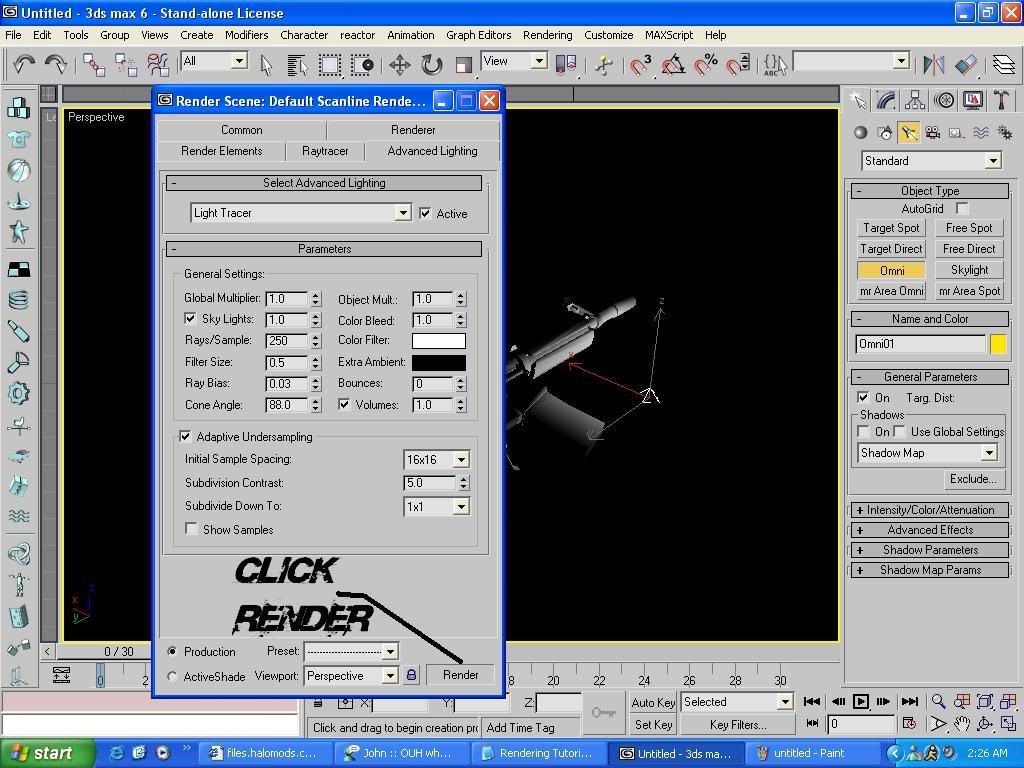Click the Skylight light type button

click(x=969, y=270)
